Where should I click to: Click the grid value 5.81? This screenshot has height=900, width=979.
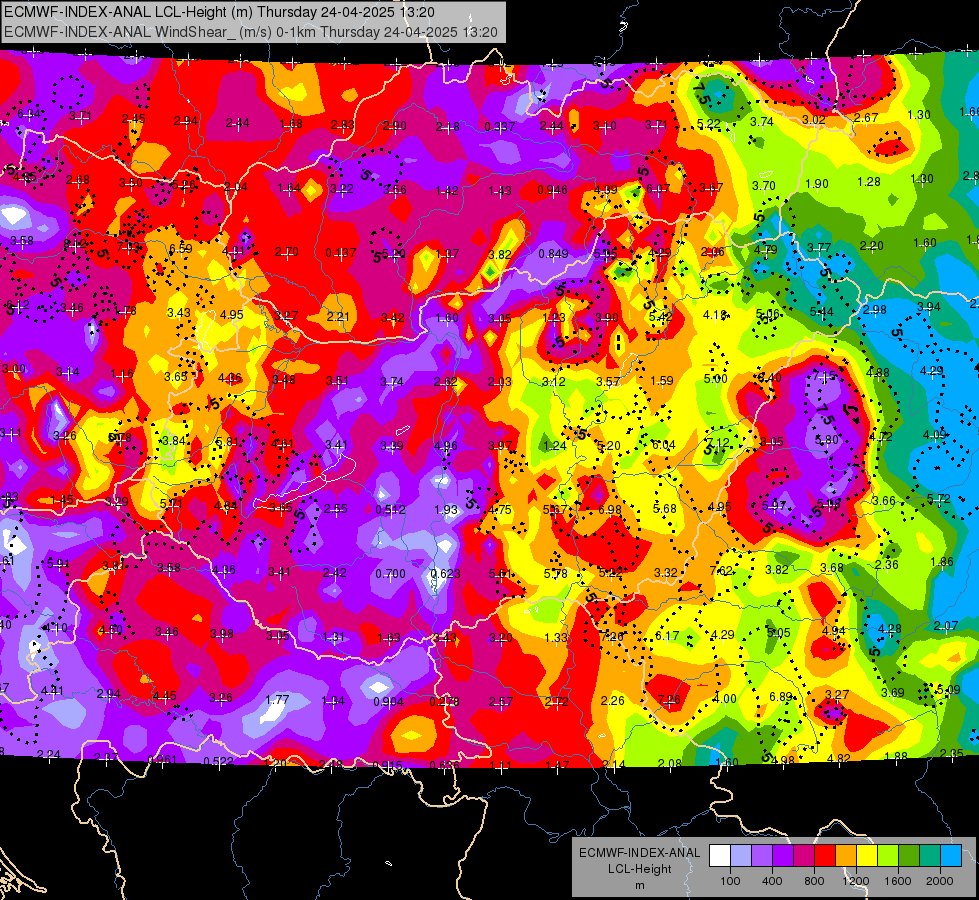[x=227, y=442]
